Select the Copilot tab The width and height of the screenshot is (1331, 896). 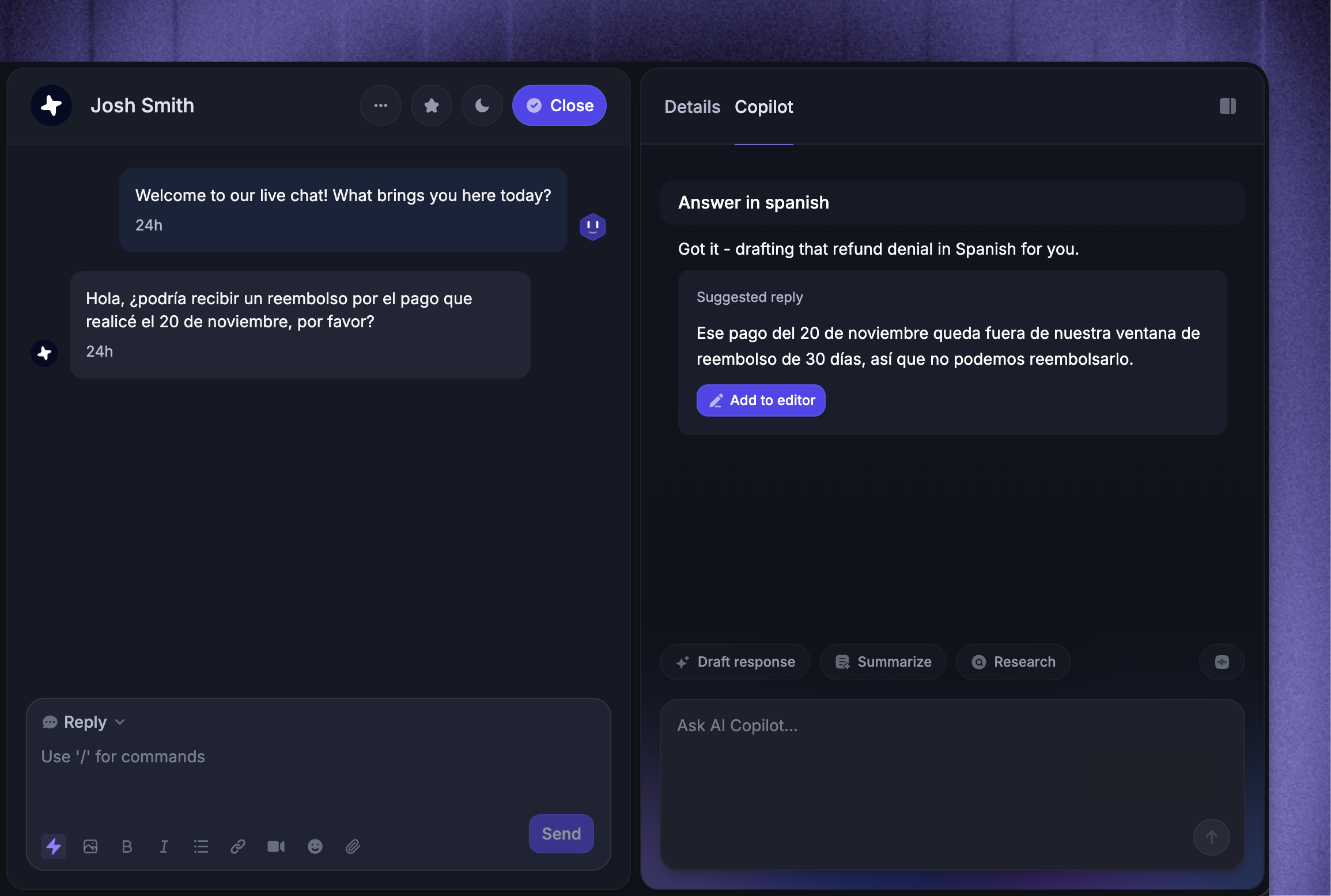(764, 107)
